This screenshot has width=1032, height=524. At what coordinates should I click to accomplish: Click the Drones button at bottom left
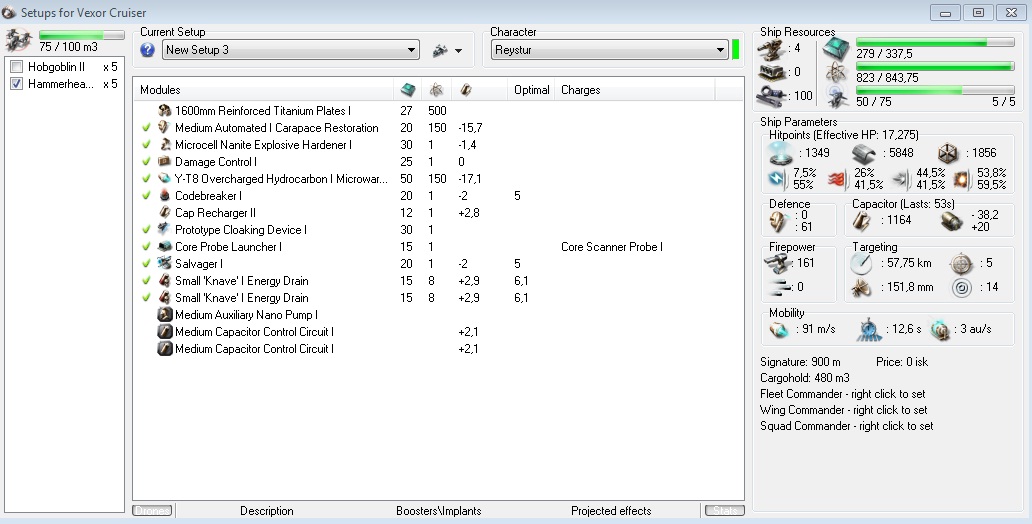[152, 511]
